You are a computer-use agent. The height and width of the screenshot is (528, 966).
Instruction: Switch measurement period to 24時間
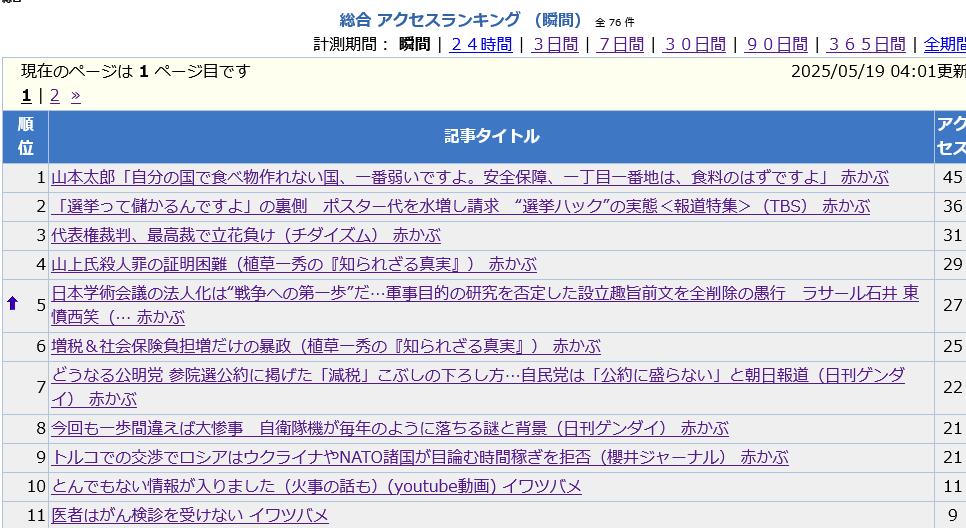point(481,44)
